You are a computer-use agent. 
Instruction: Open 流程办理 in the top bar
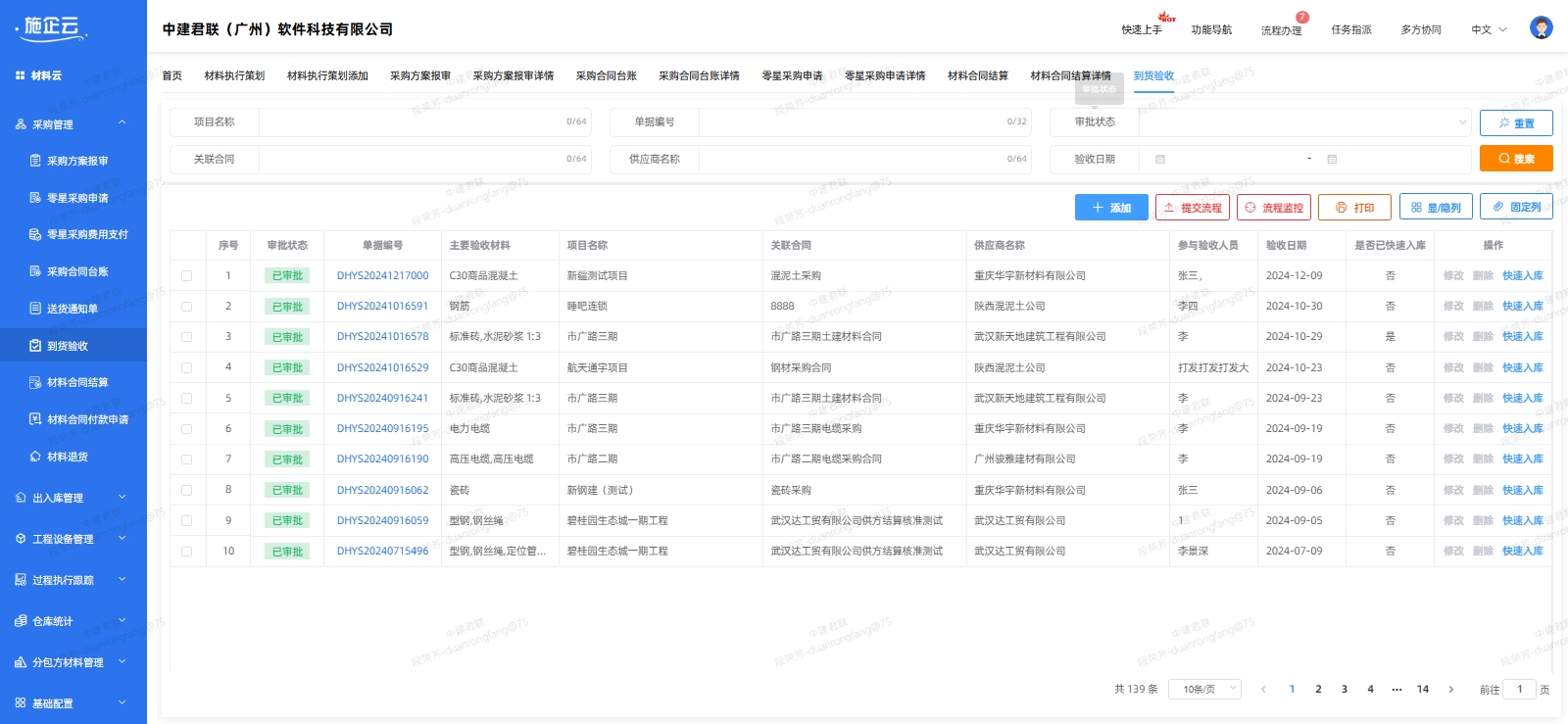[1281, 30]
